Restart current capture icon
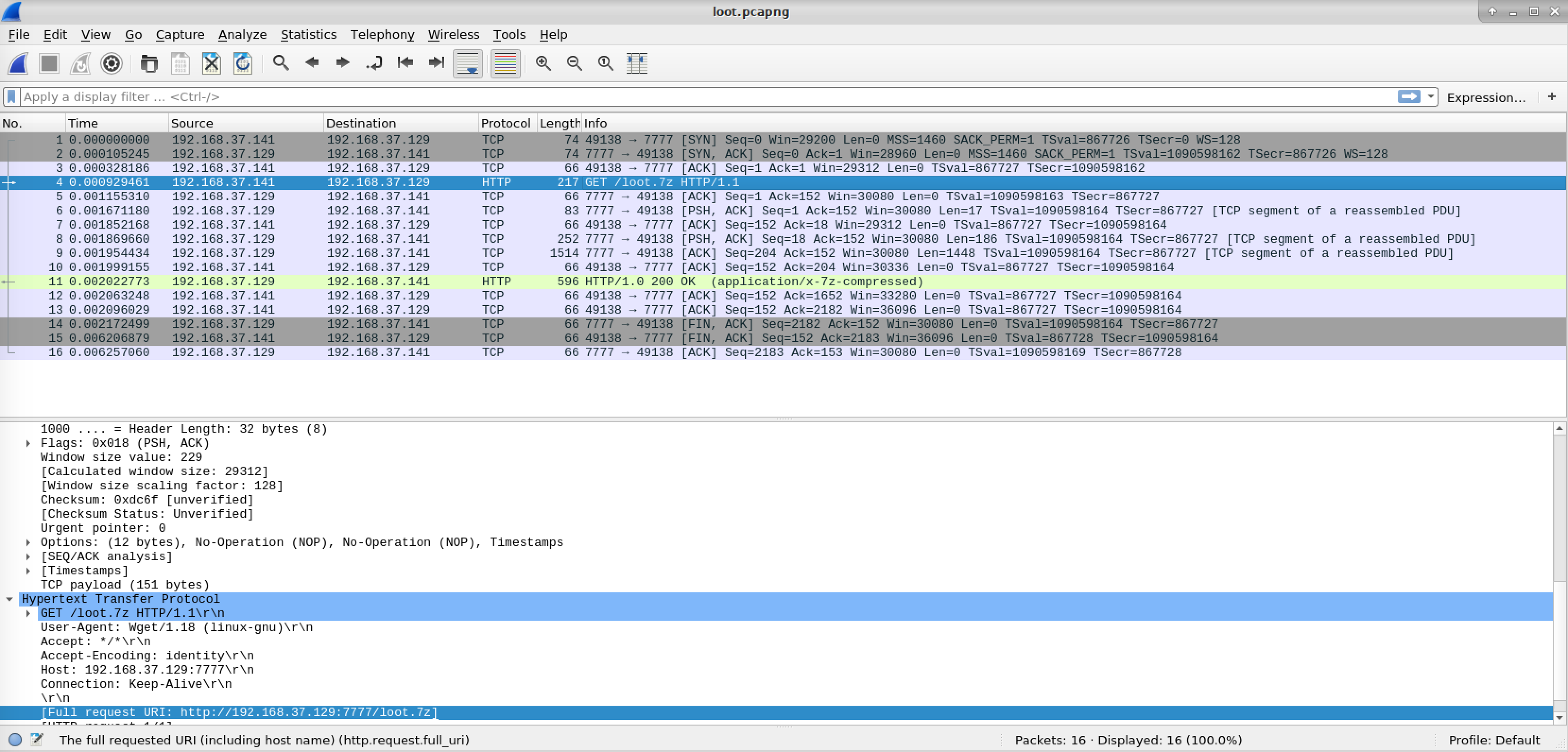The width and height of the screenshot is (1568, 752). 80,63
